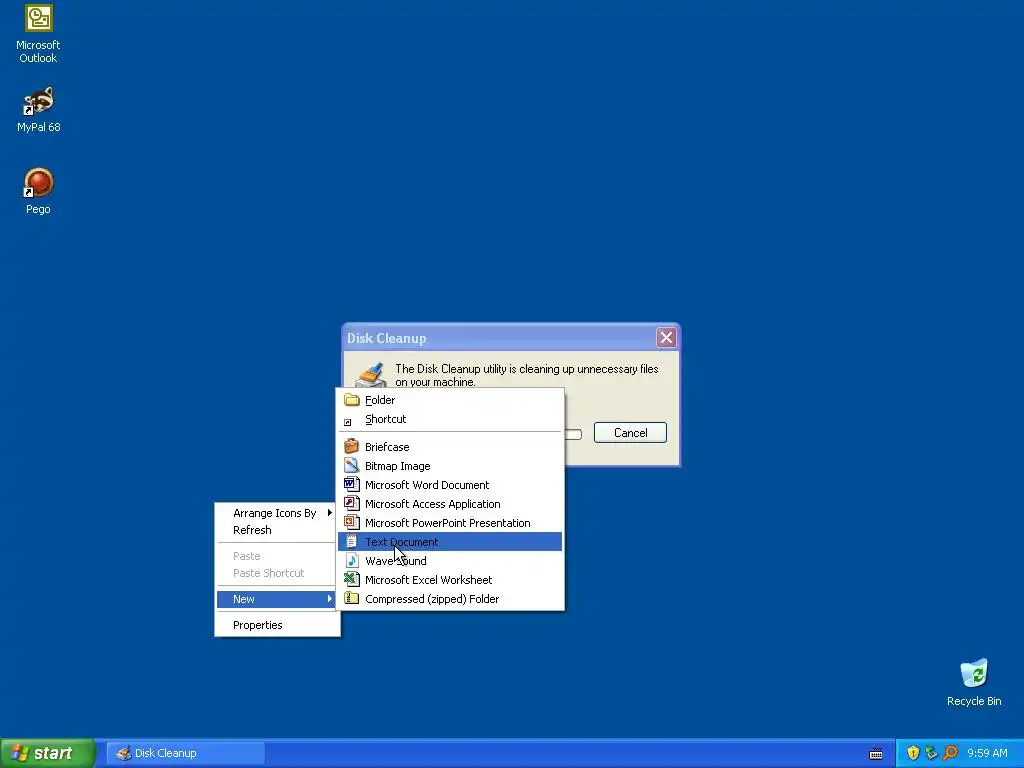Open the Microsoft Outlook desktop icon
The image size is (1024, 768).
tap(38, 34)
